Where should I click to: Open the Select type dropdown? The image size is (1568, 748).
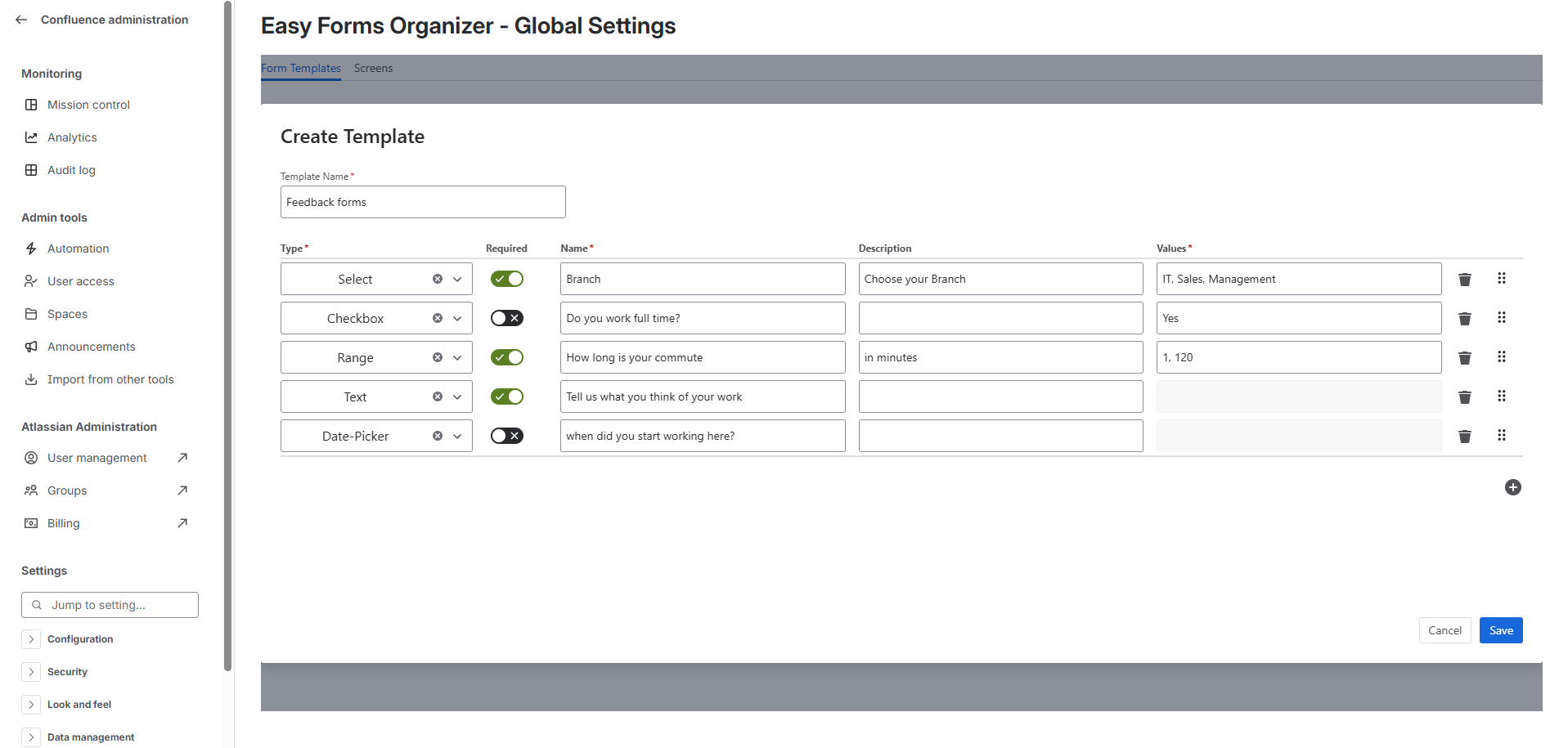457,280
